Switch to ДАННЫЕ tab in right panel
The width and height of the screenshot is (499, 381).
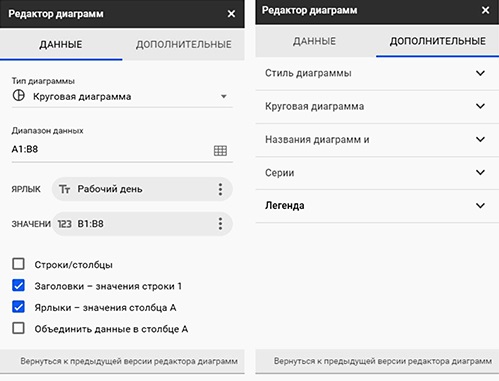tap(314, 41)
